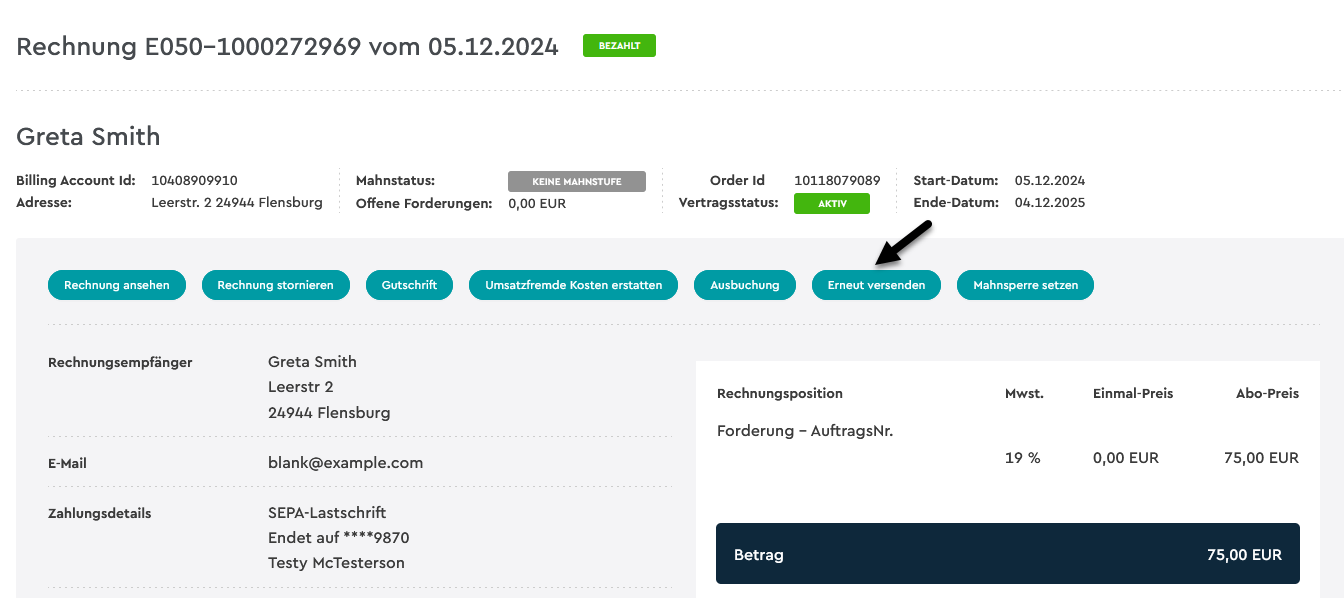Screen dimensions: 1344x598
Task: Click the green BEZAHLT status badge
Action: tap(619, 46)
